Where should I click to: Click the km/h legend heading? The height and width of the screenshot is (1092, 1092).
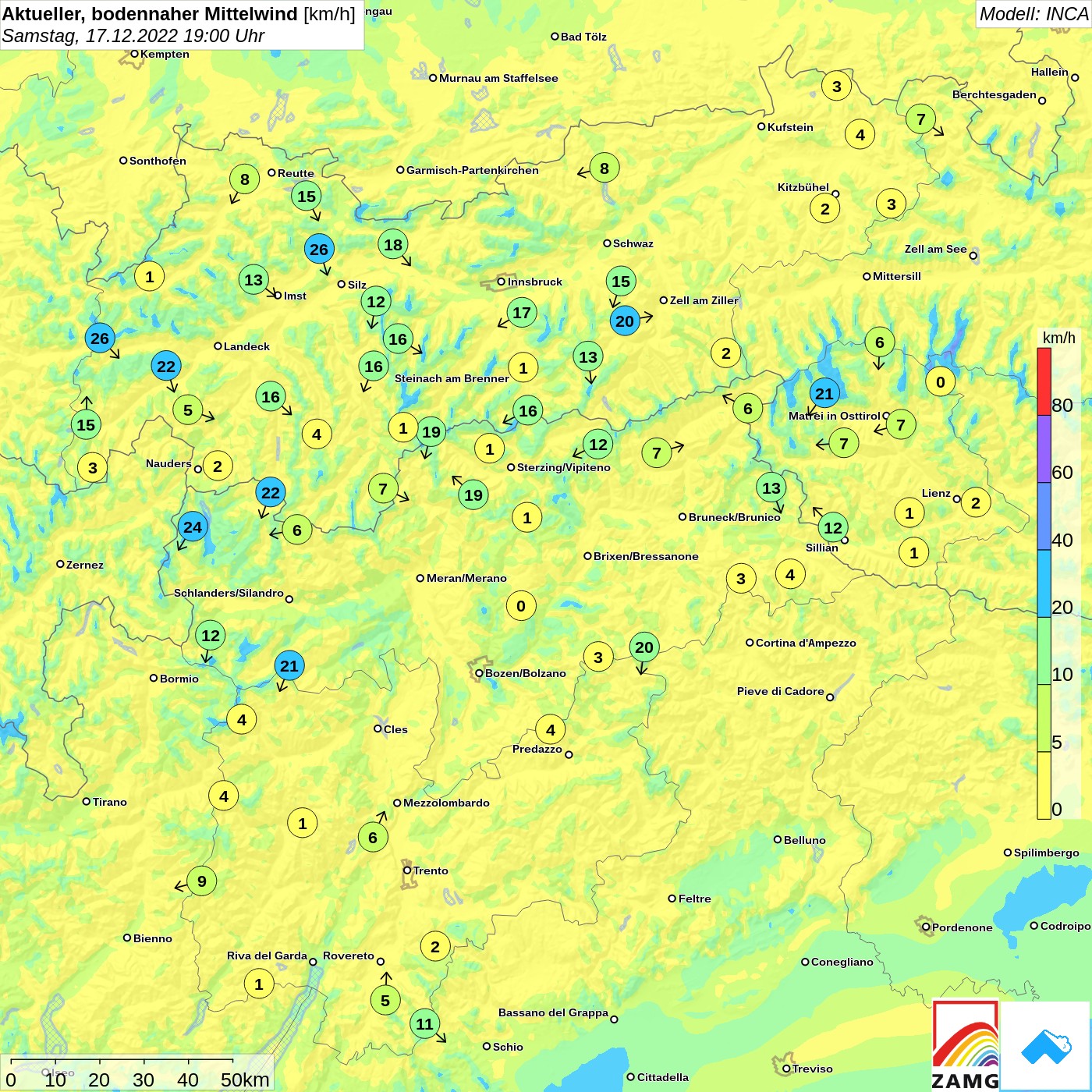1059,338
